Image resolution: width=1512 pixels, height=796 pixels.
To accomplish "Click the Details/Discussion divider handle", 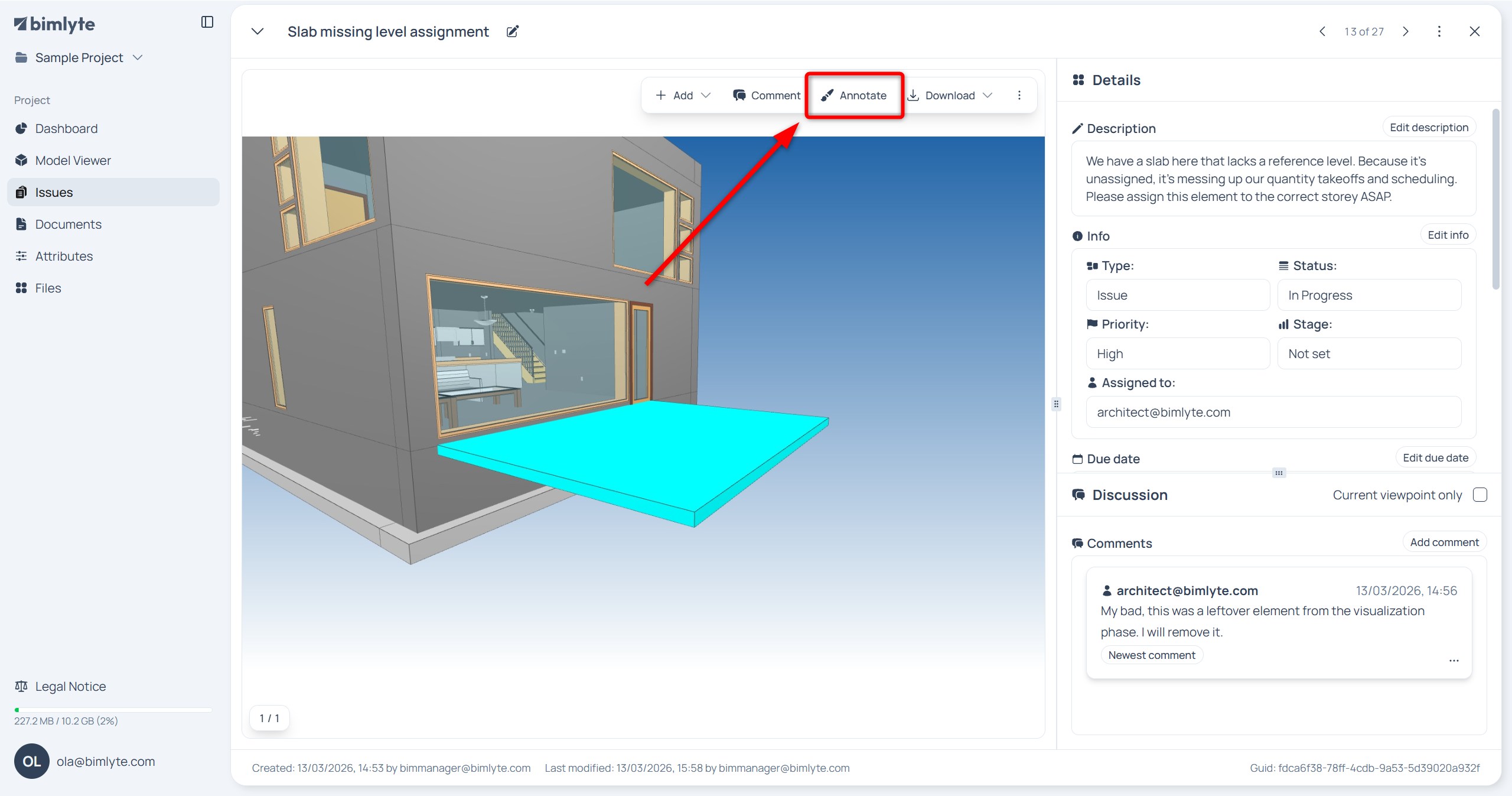I will tap(1279, 473).
